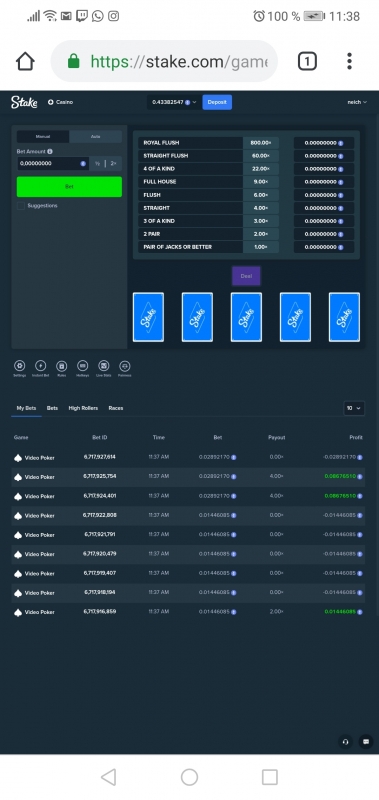
Task: Halve the bet with ½ button
Action: pyautogui.click(x=97, y=163)
